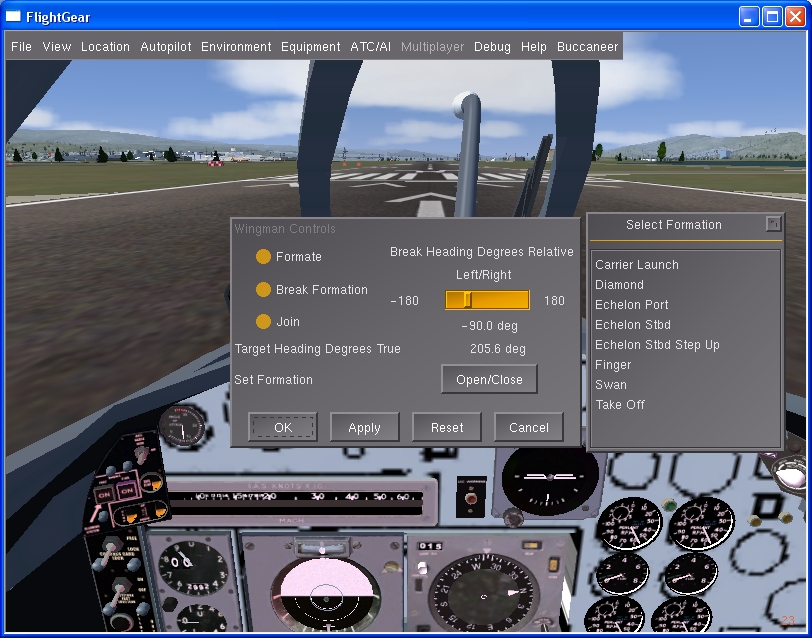812x638 pixels.
Task: Open the View menu
Action: click(57, 47)
